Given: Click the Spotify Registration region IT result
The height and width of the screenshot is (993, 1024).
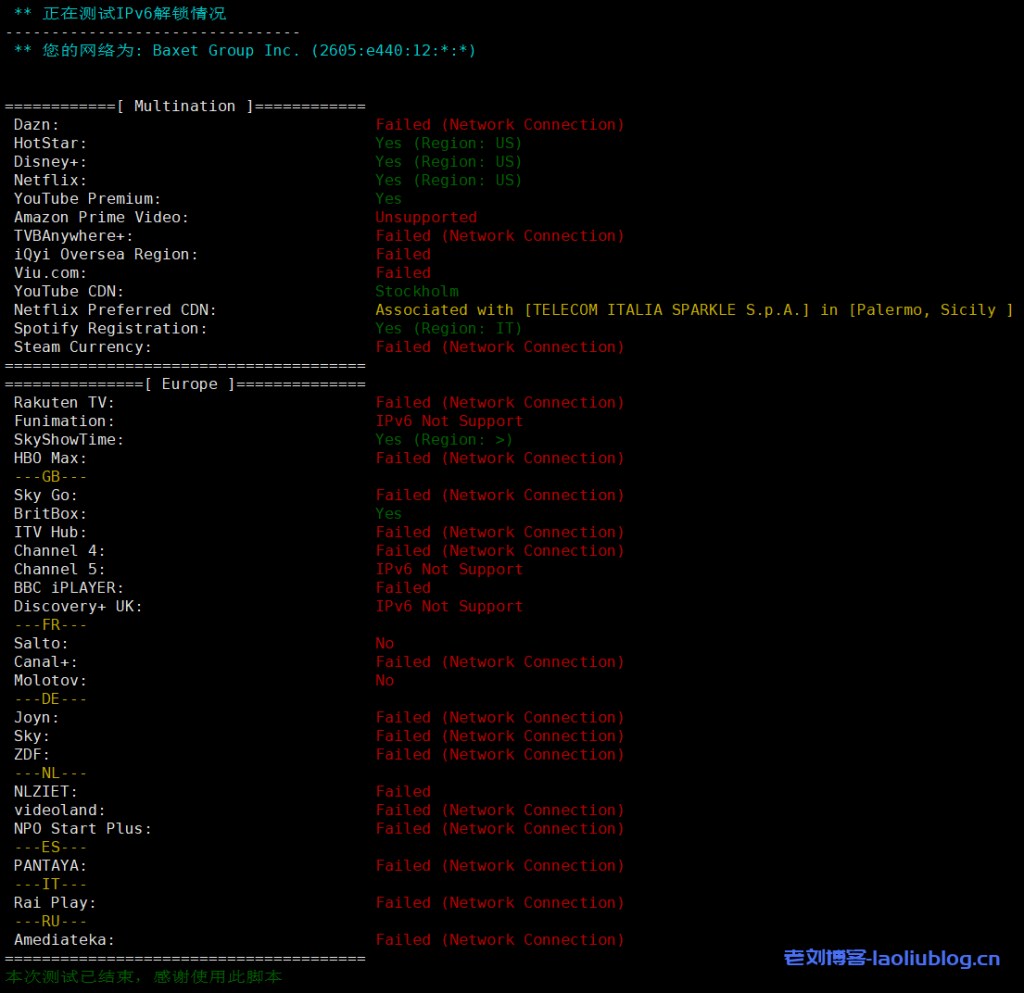Looking at the screenshot, I should coord(449,328).
